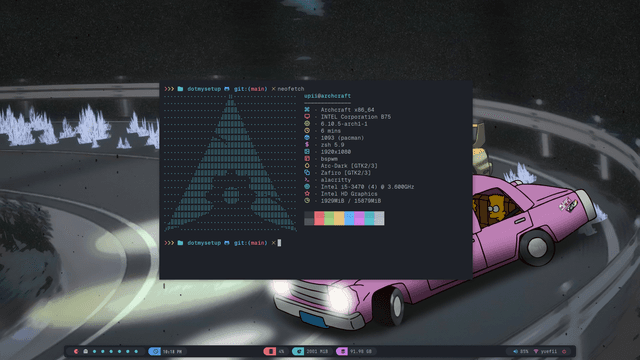Click the light gray swatch in the palette

click(x=379, y=218)
